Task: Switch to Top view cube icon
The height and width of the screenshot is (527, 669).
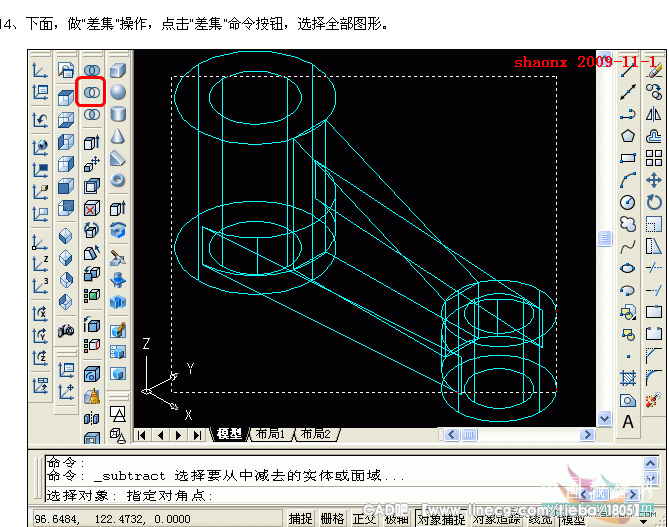Action: 66,98
